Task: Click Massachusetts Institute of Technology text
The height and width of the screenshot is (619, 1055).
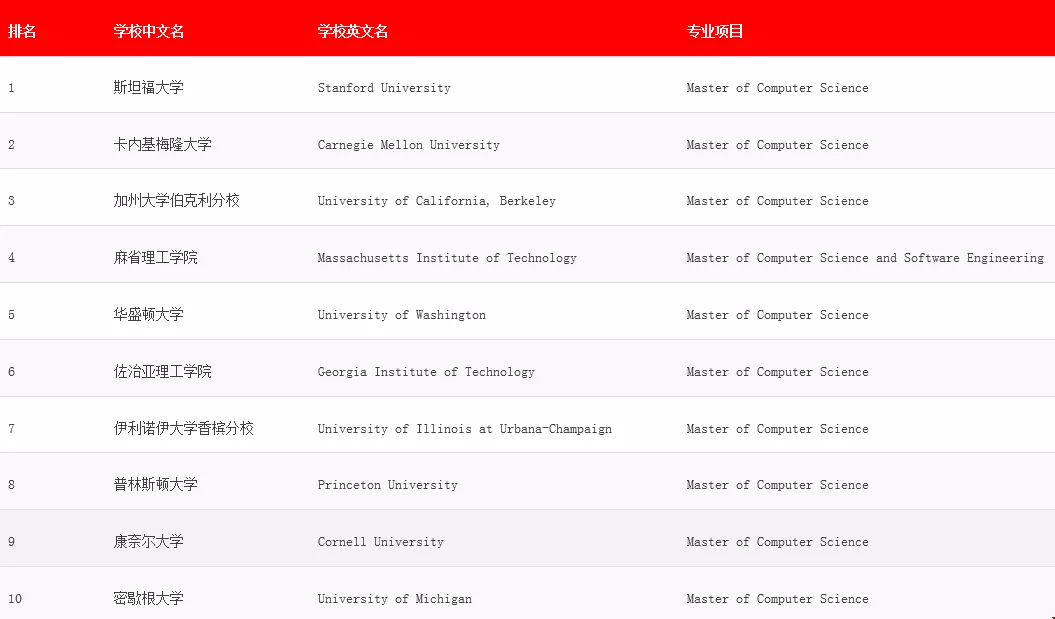Action: (447, 258)
